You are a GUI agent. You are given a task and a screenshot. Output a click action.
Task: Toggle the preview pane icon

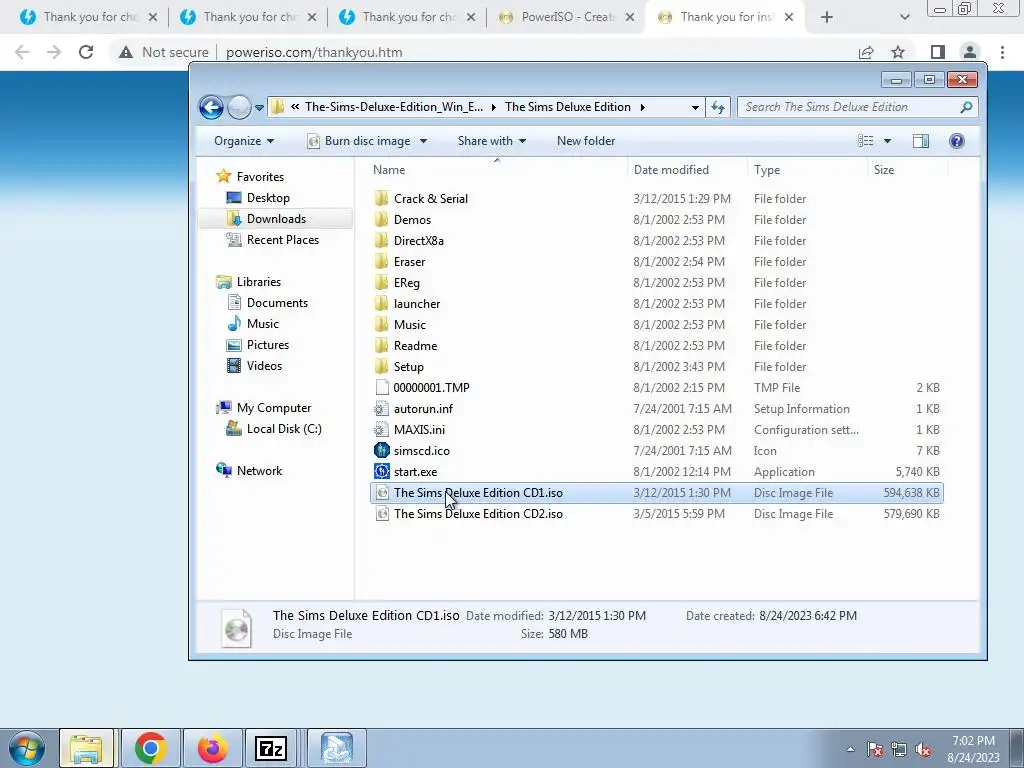(921, 141)
